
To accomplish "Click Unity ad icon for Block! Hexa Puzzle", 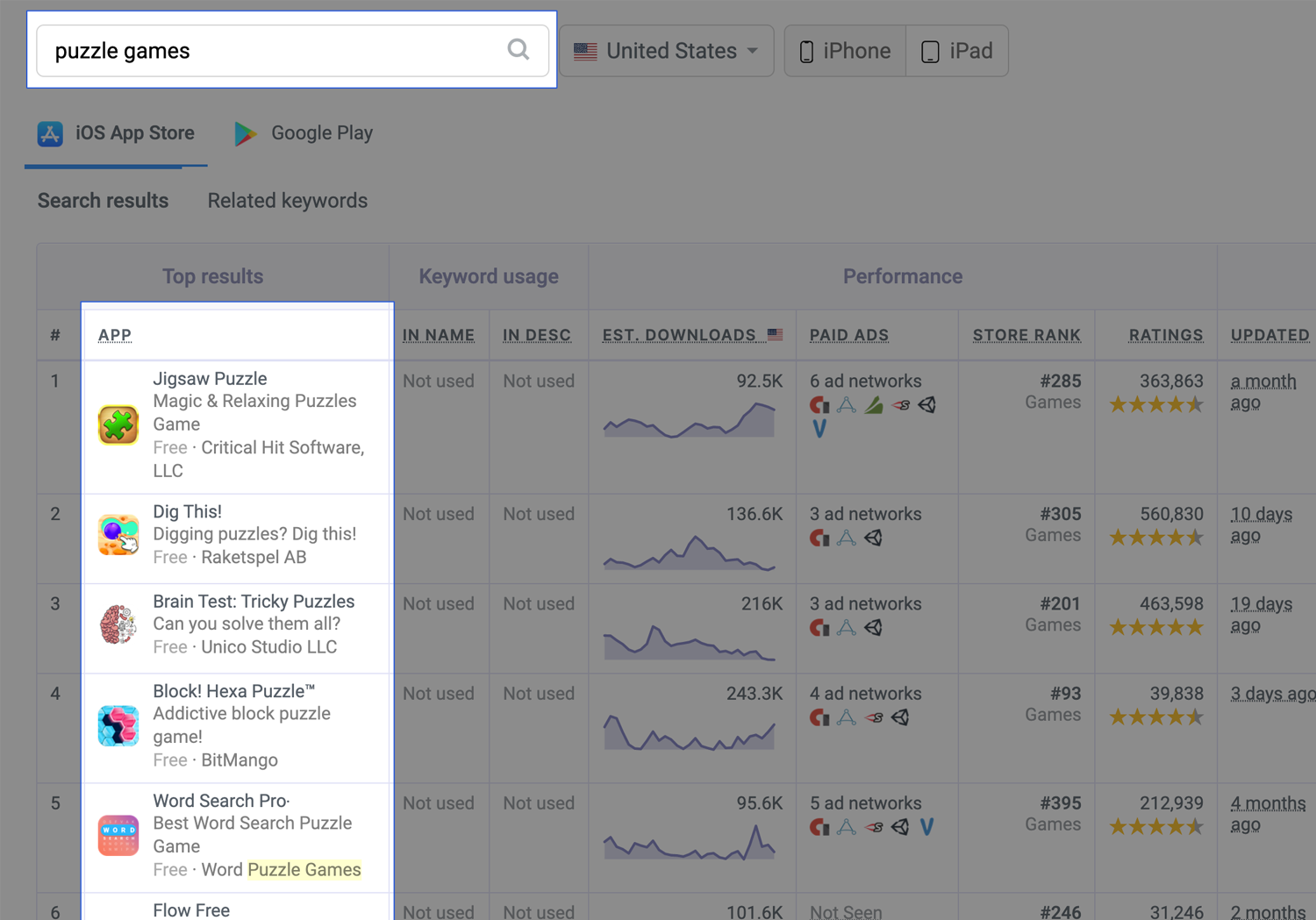I will (900, 717).
